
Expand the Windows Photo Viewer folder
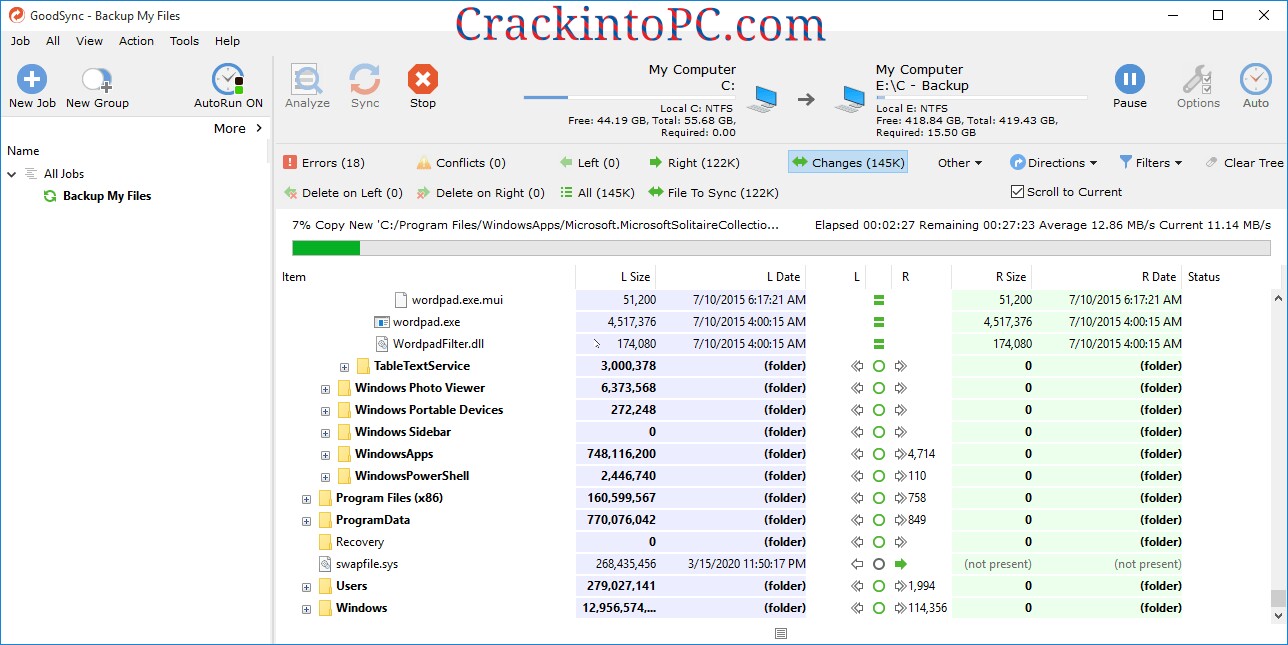[325, 389]
